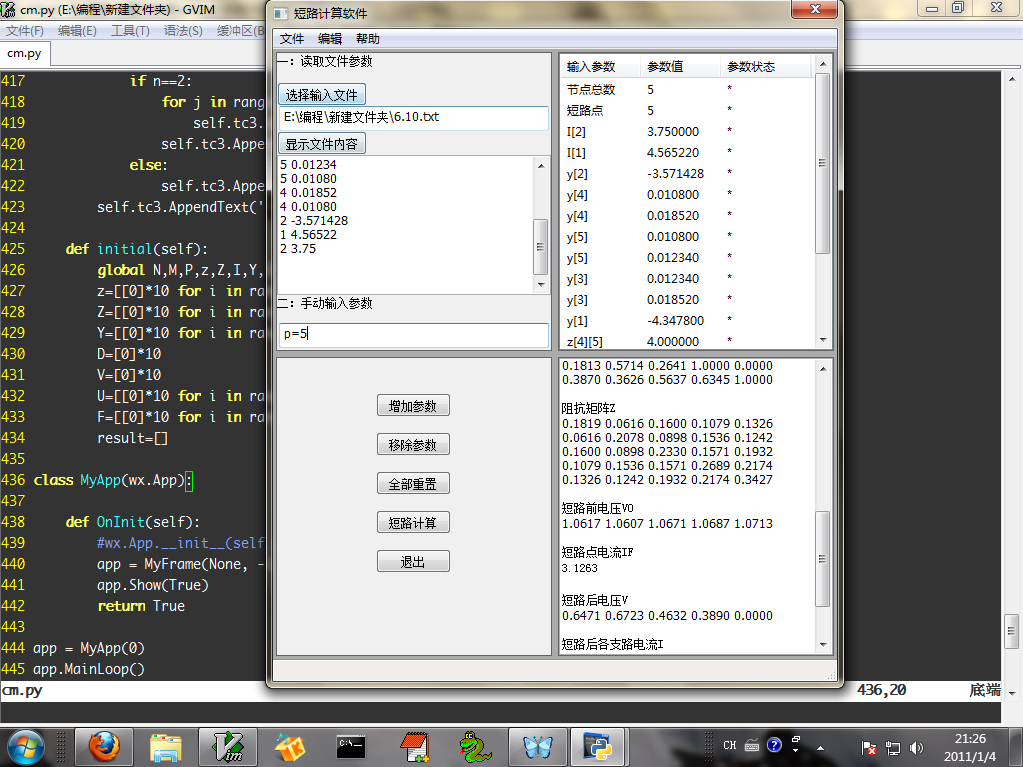Open the volume speaker tray icon
This screenshot has height=767, width=1023.
[917, 748]
